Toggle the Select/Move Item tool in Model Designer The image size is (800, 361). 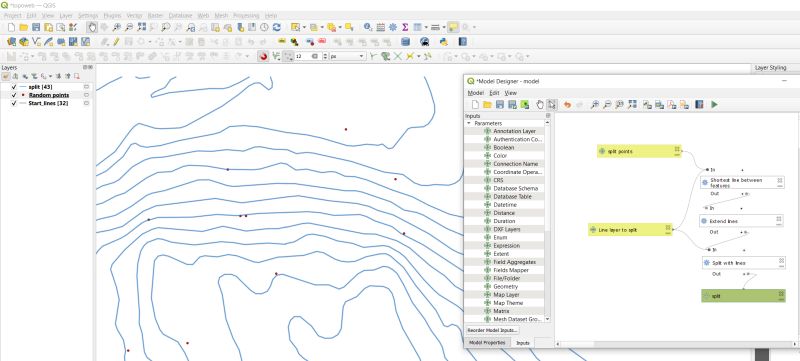[x=552, y=105]
